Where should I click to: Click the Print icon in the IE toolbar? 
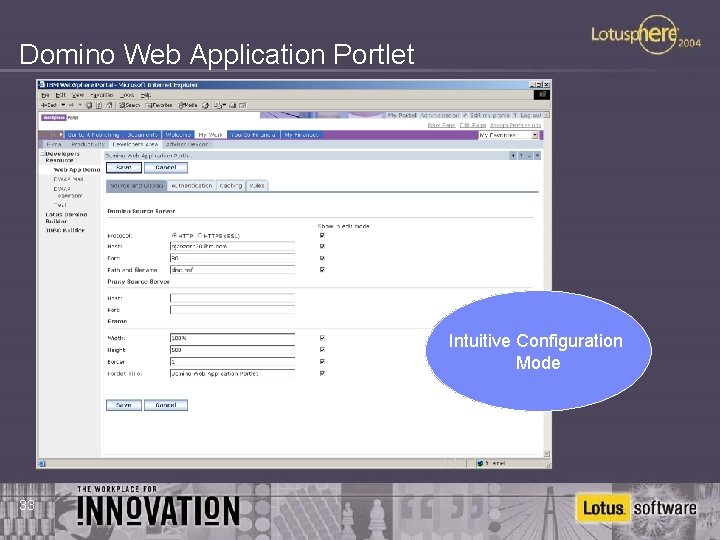tap(233, 105)
